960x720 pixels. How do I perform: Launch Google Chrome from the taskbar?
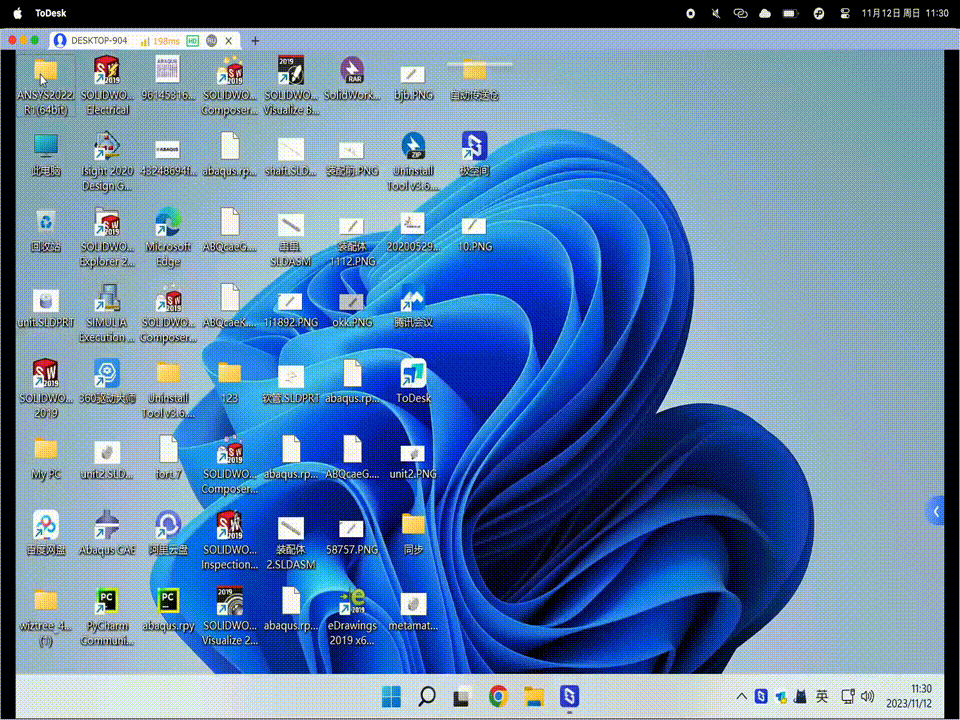point(498,696)
